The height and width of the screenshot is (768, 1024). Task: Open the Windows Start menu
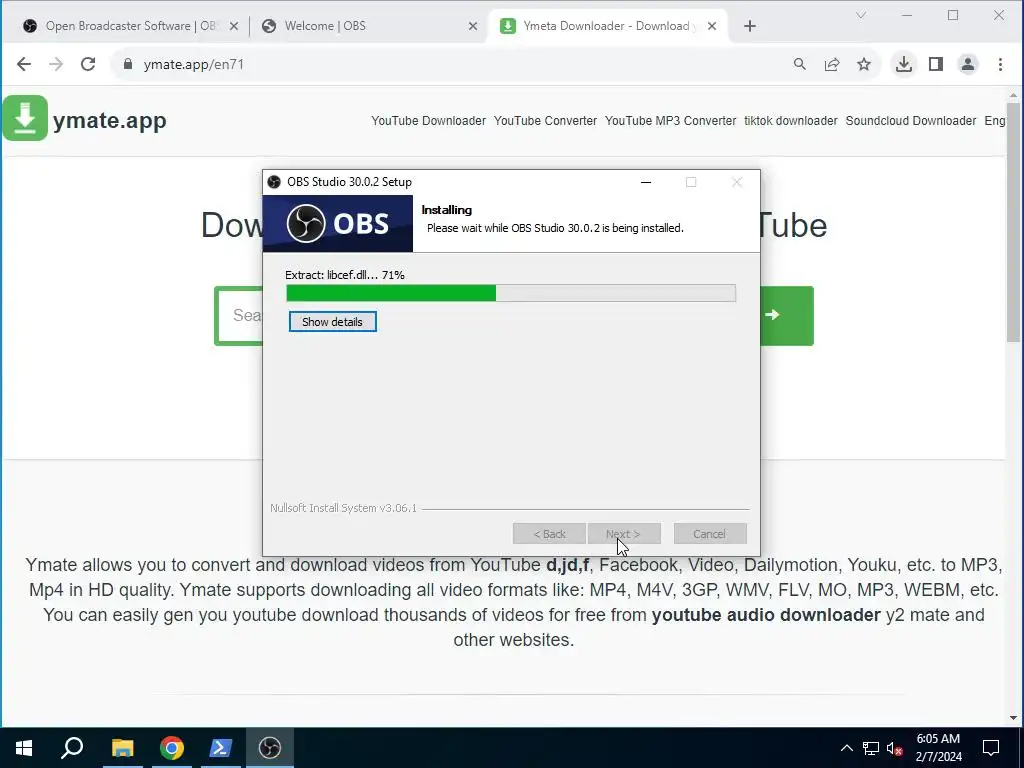pos(24,748)
